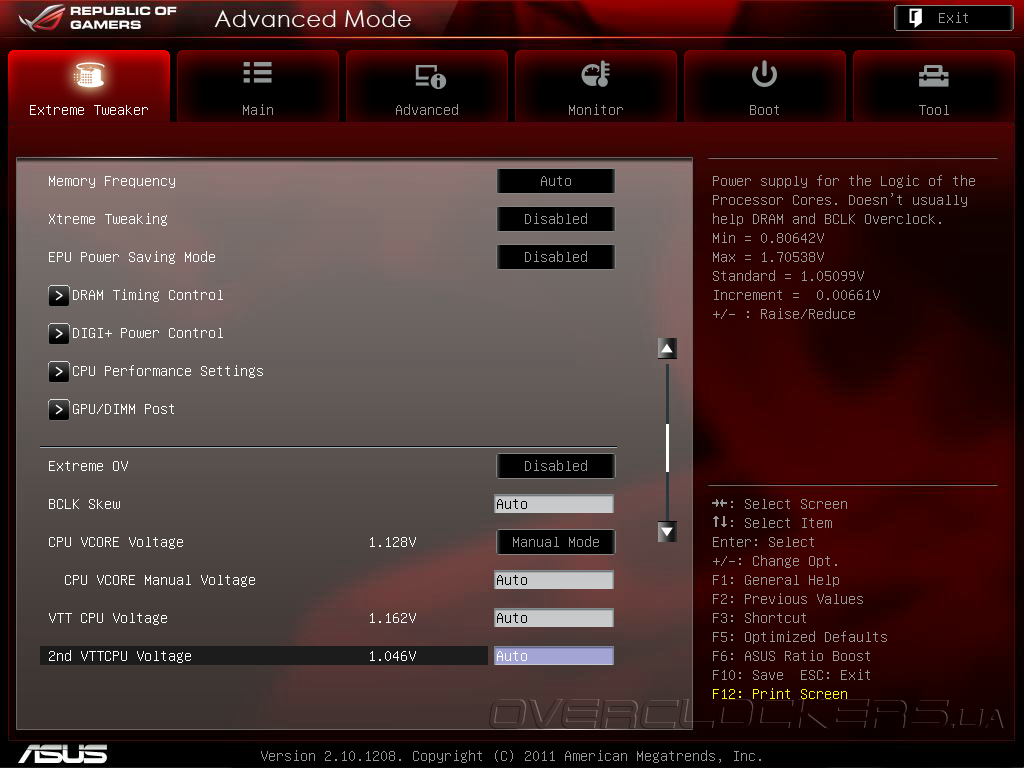The image size is (1024, 768).
Task: Click the Boot tab power icon
Action: click(764, 74)
